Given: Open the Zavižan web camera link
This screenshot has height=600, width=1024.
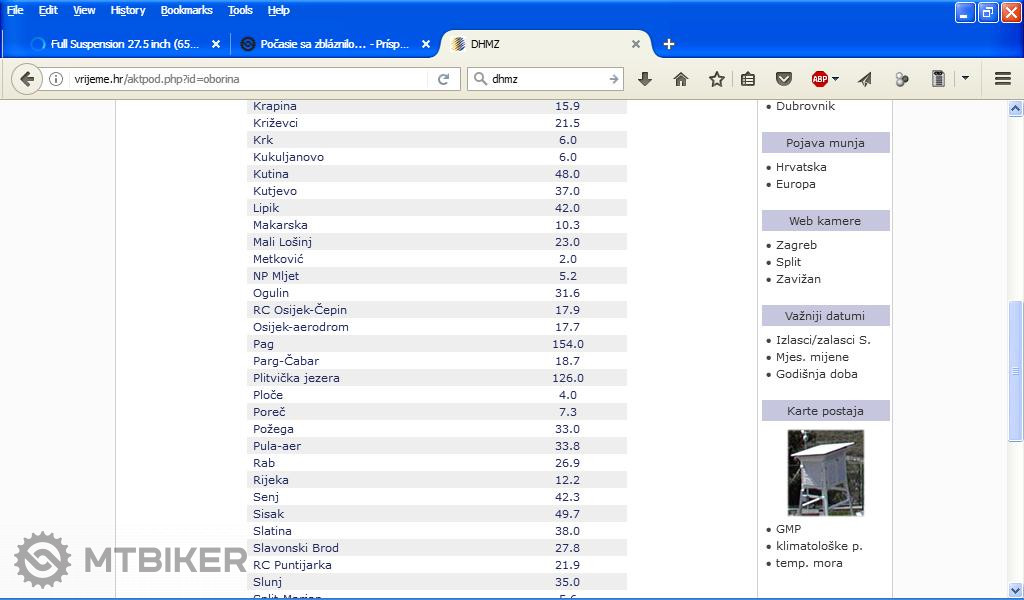Looking at the screenshot, I should tap(798, 279).
